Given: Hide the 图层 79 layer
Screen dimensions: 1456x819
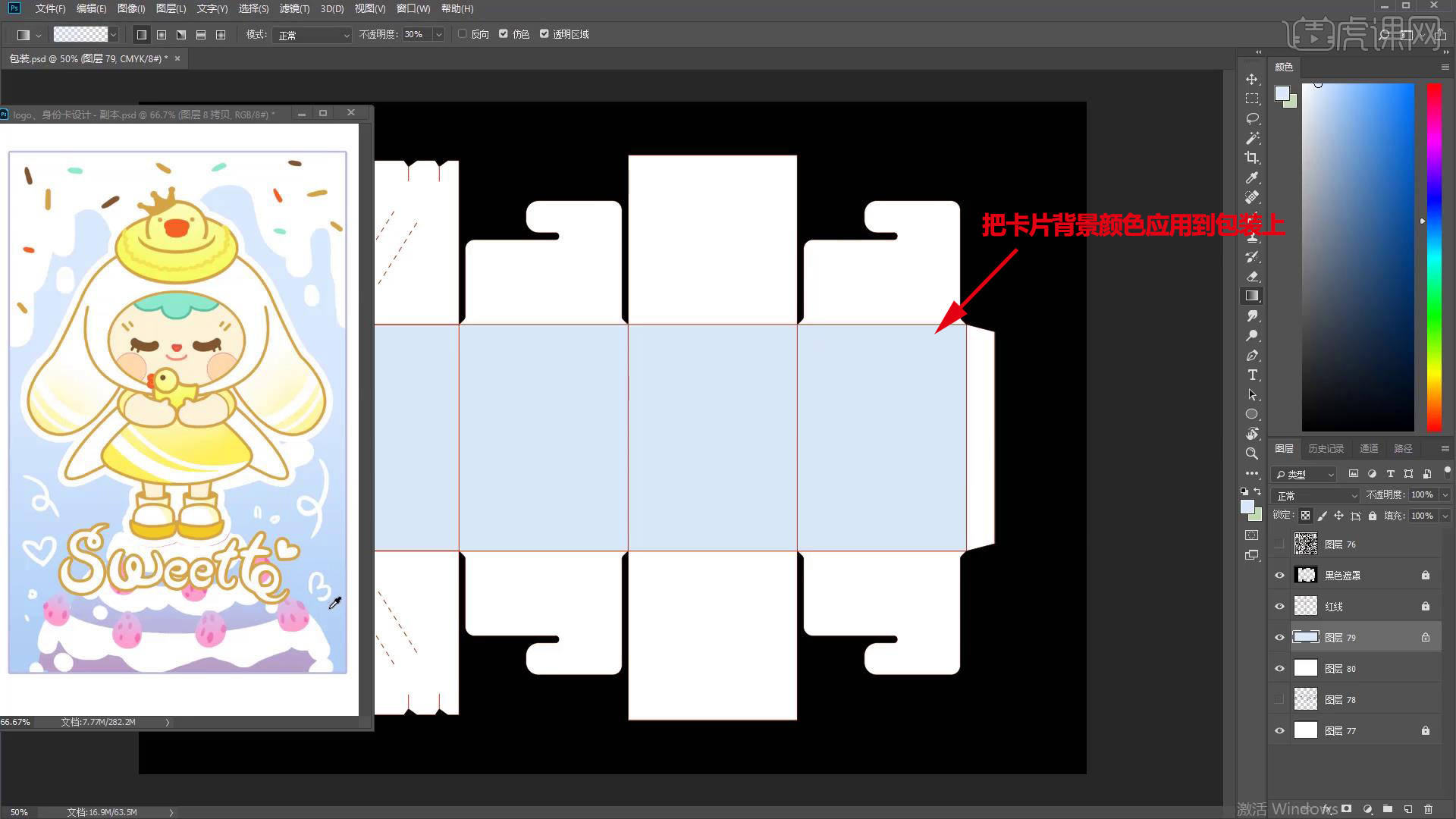Looking at the screenshot, I should (x=1279, y=638).
